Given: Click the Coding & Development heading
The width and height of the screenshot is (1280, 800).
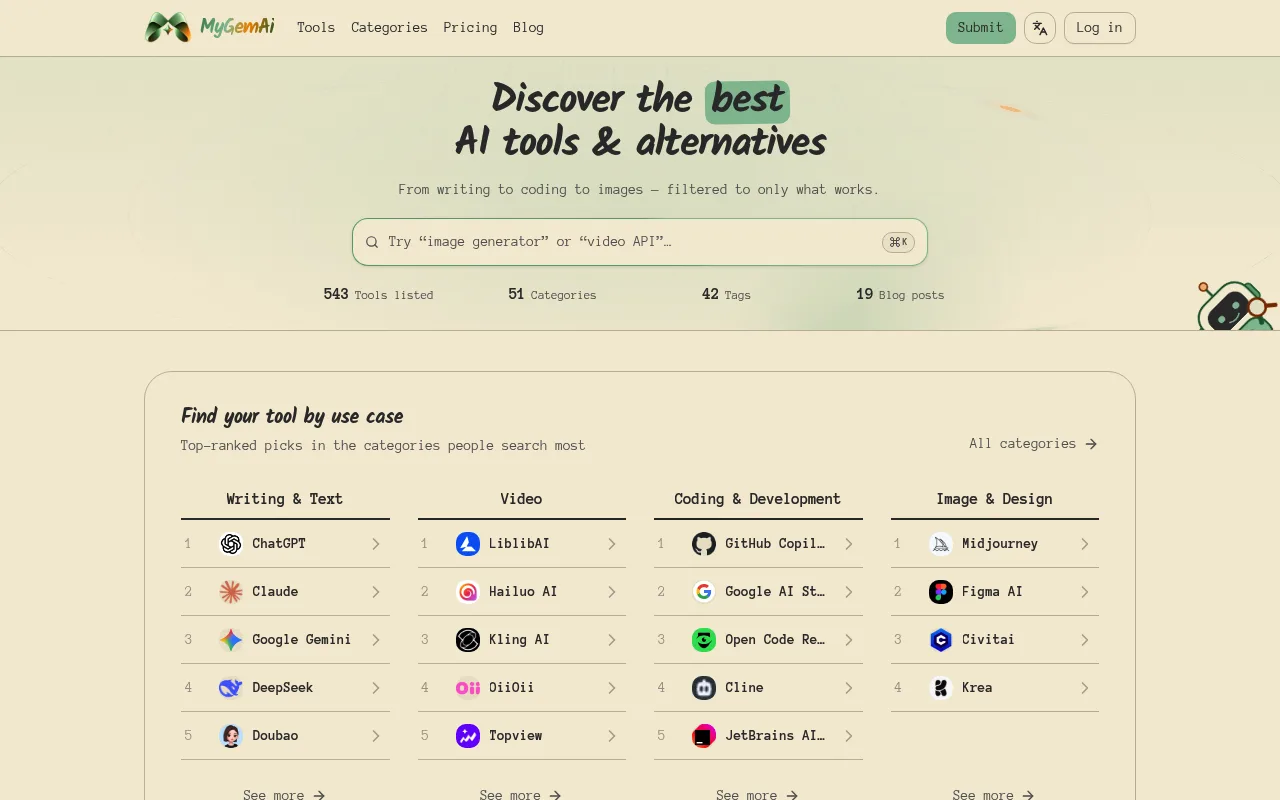Looking at the screenshot, I should click(x=758, y=499).
